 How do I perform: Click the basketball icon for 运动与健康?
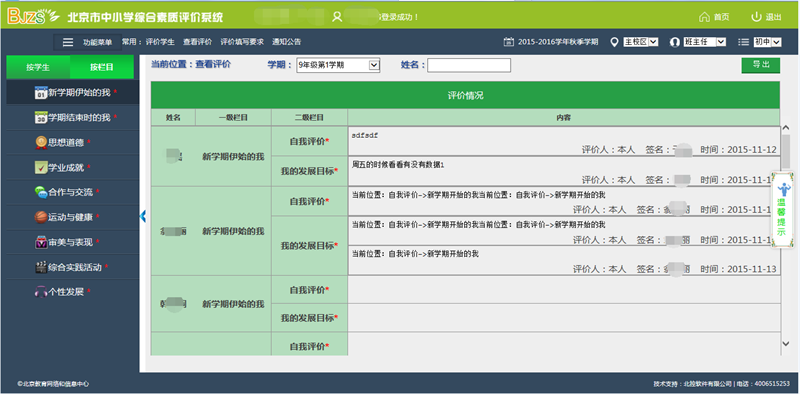[41, 217]
